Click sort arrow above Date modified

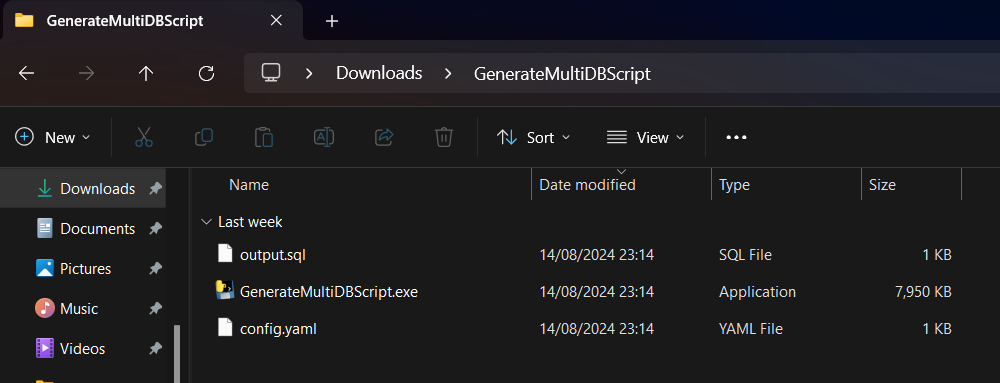(x=621, y=171)
